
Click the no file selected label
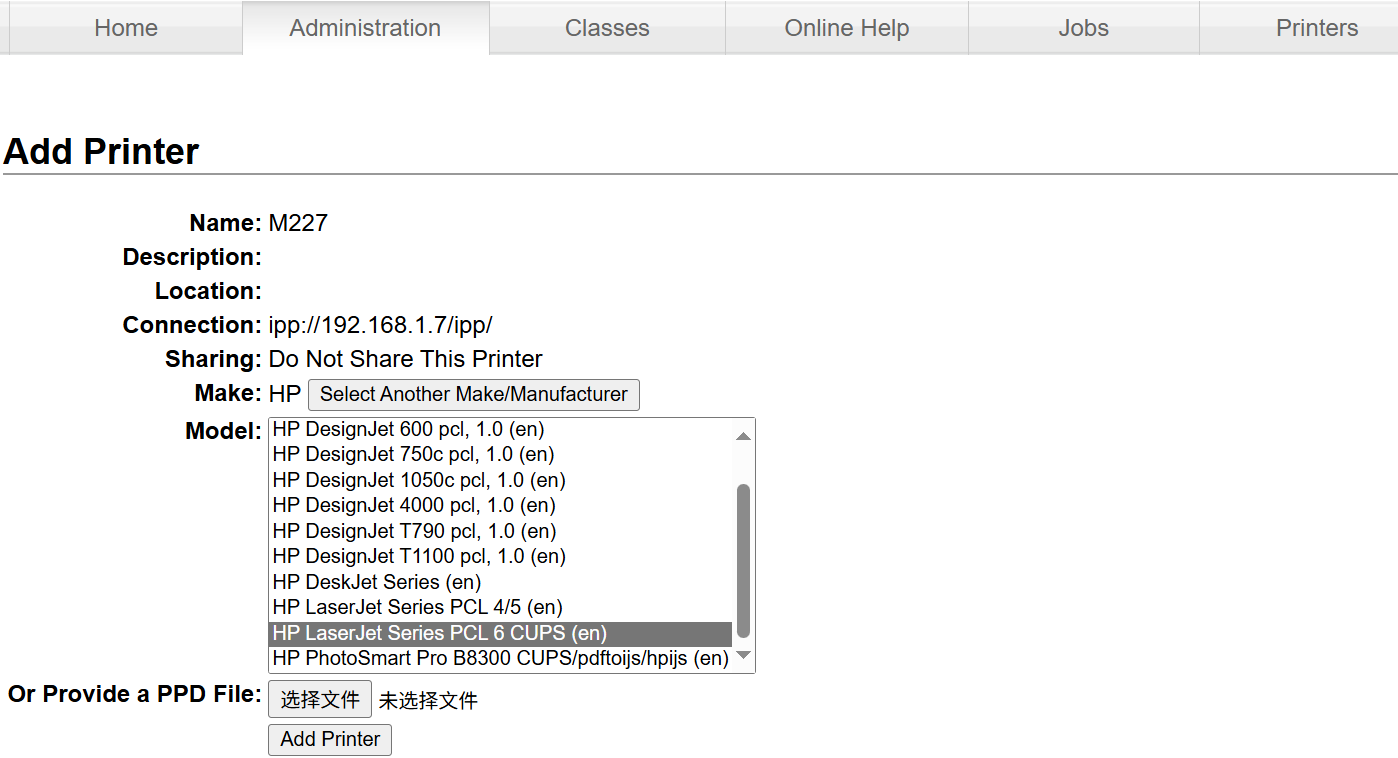[428, 701]
